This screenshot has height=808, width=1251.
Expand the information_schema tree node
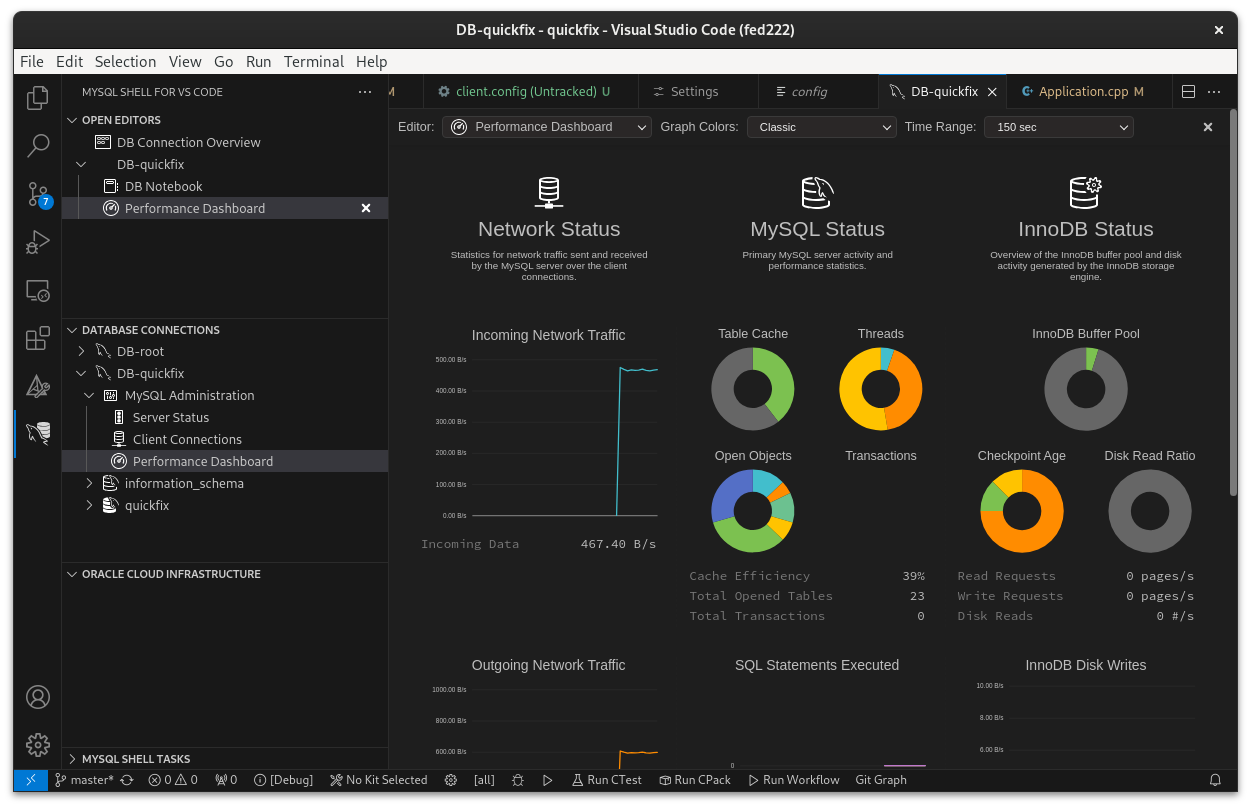[x=90, y=483]
